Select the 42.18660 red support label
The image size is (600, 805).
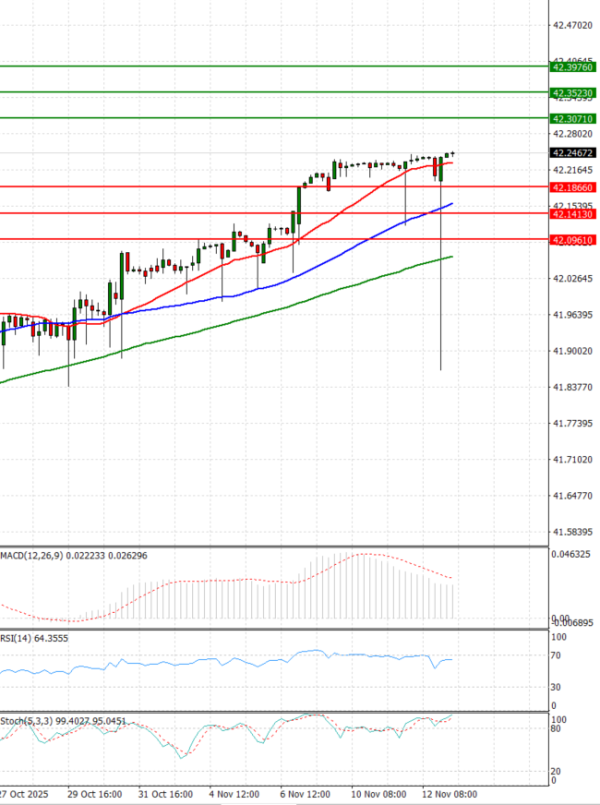[573, 187]
